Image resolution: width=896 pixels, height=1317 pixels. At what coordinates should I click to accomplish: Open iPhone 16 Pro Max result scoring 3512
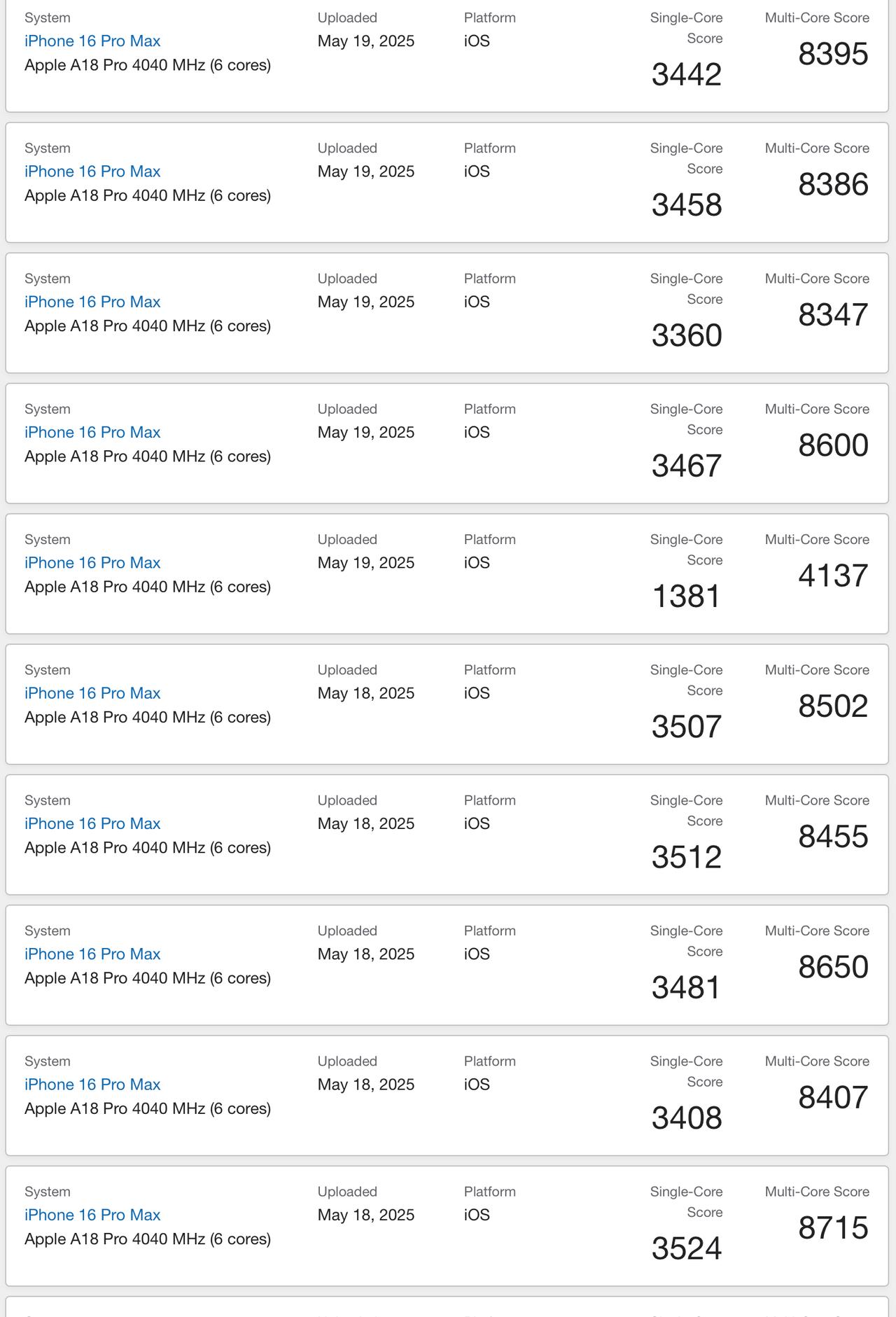point(92,823)
